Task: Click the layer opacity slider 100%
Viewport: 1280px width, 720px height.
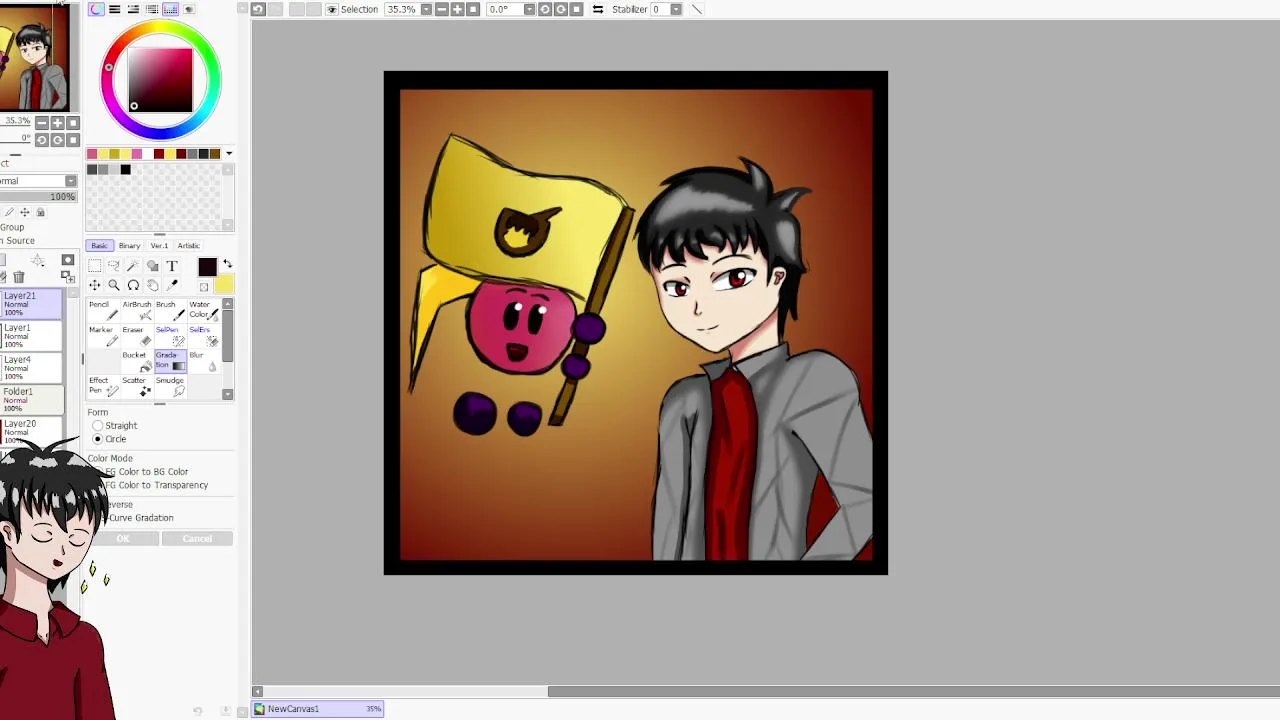Action: [38, 196]
